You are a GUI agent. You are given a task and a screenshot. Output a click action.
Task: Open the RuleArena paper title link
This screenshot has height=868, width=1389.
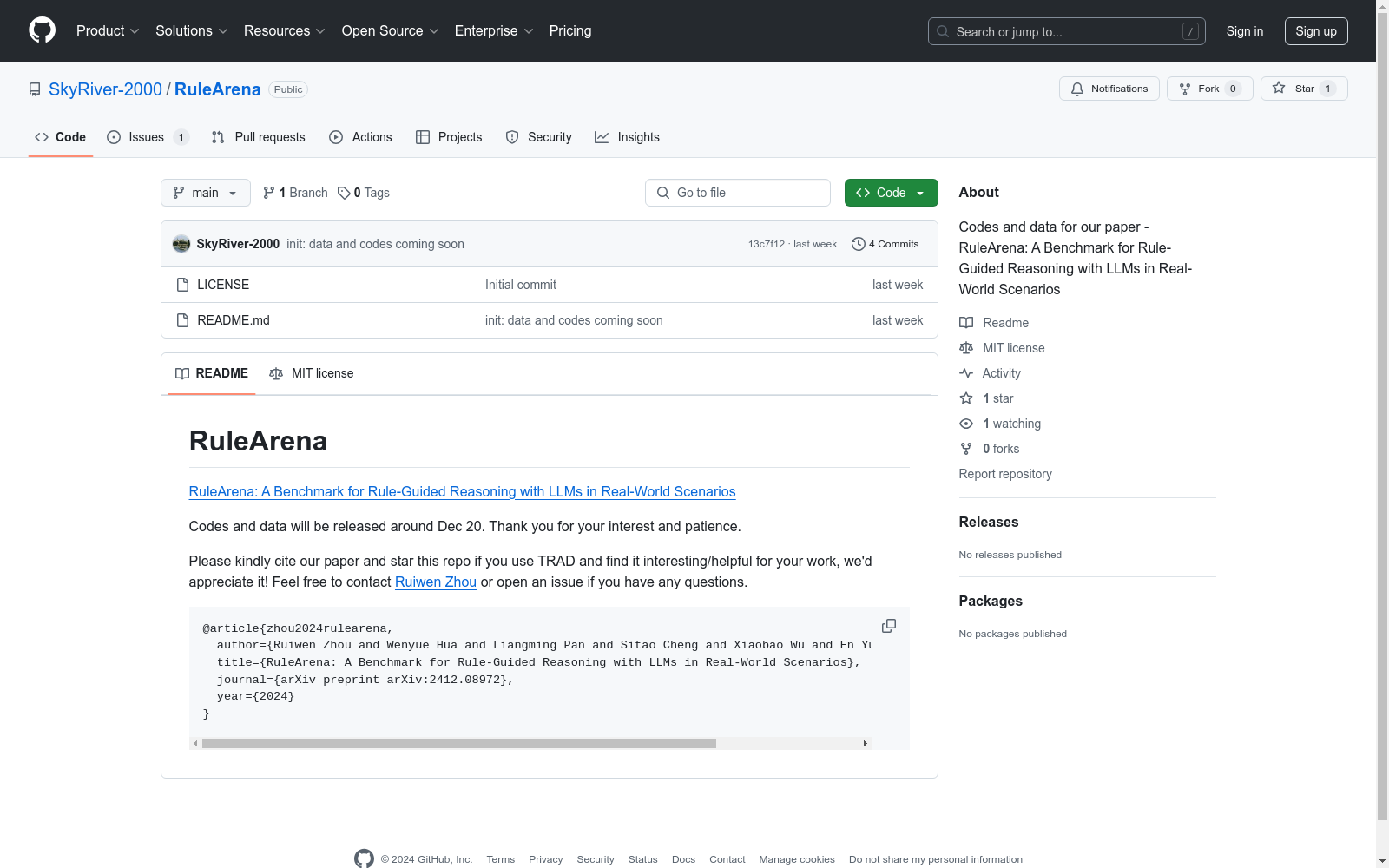coord(462,491)
